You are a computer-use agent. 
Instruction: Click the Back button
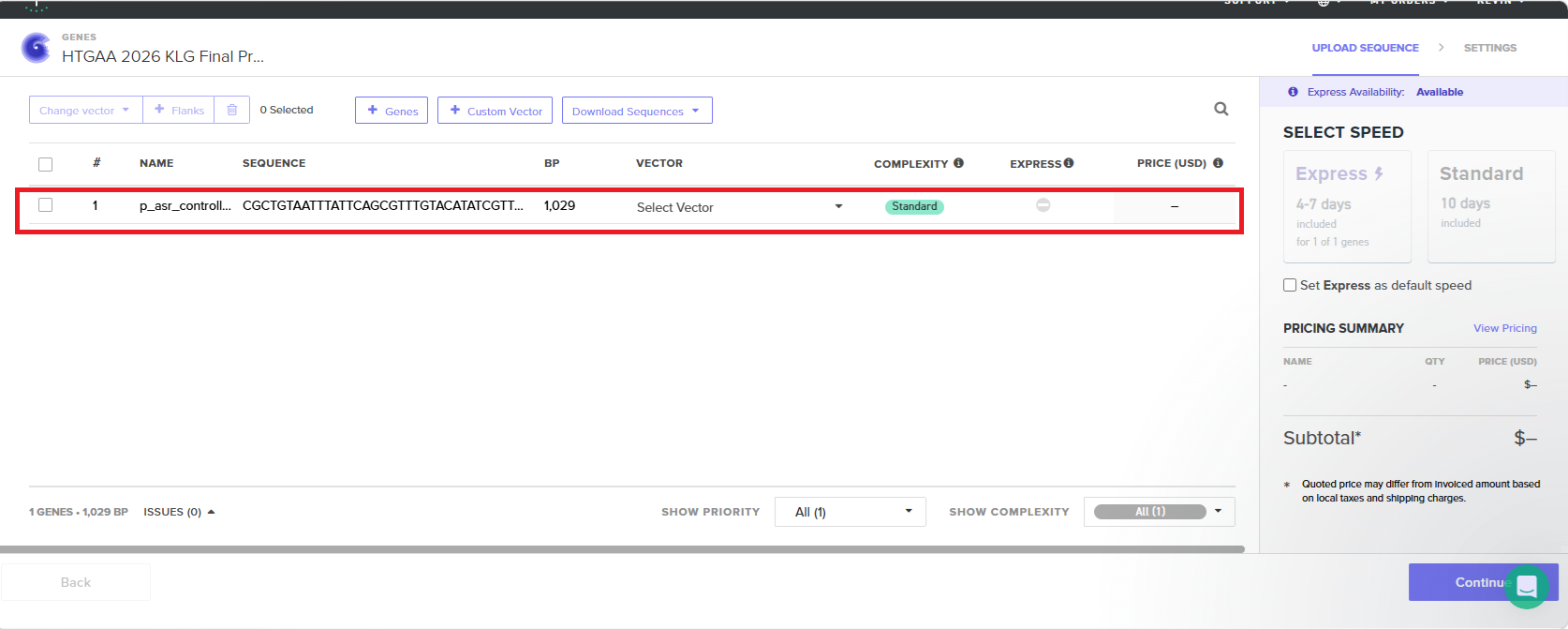pos(76,582)
